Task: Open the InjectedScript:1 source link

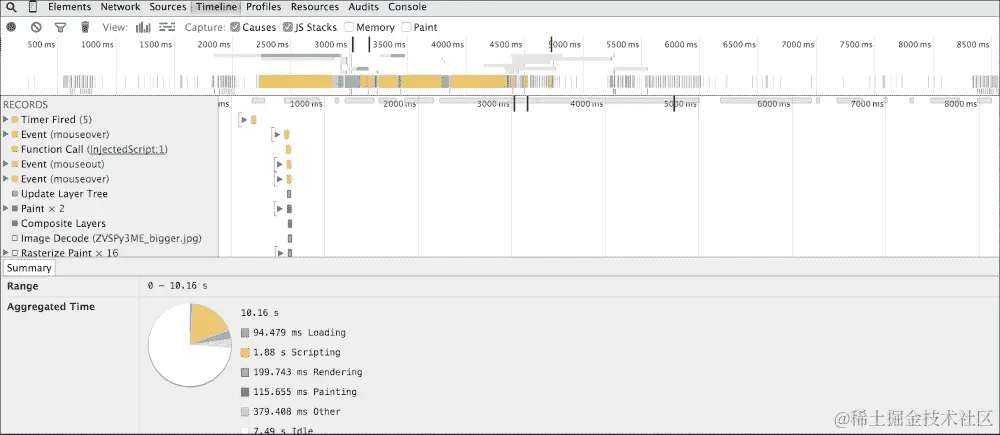Action: (128, 149)
